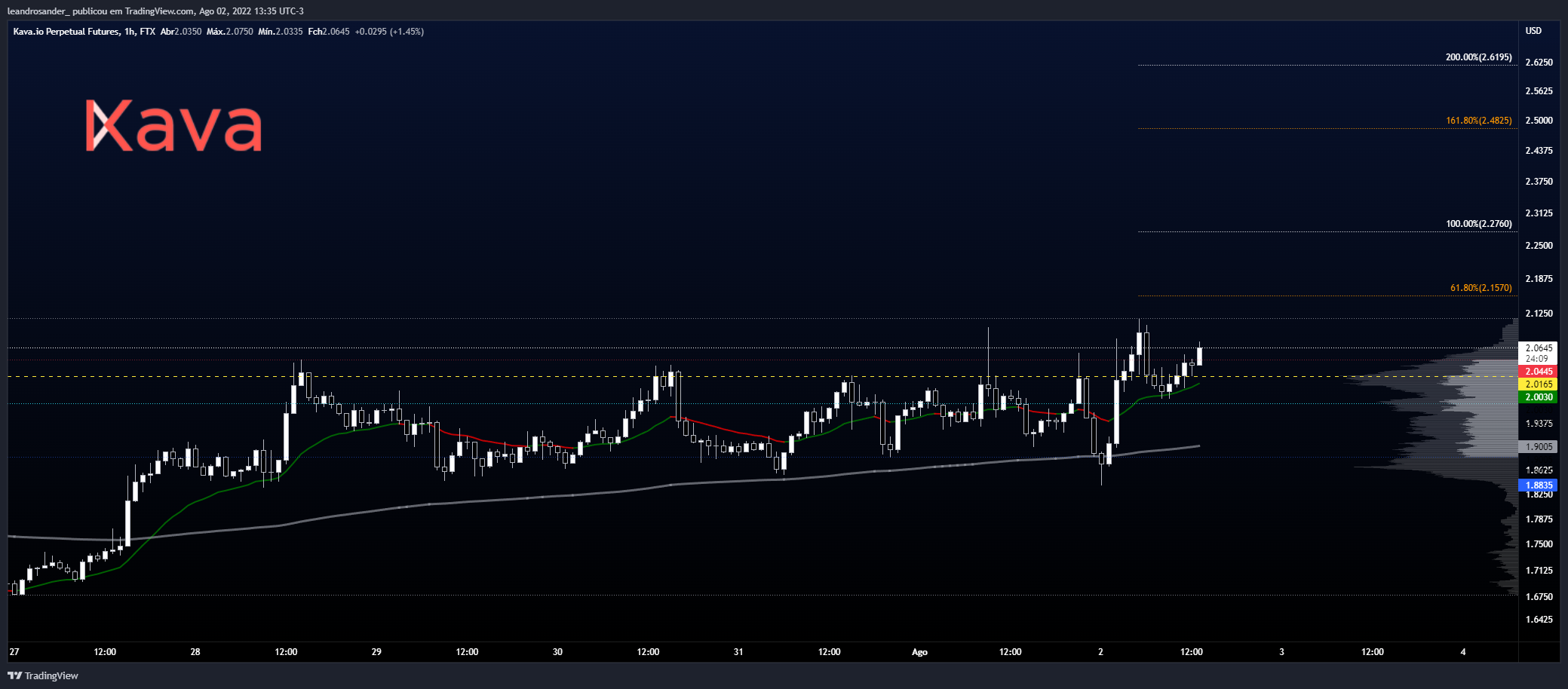Click the 1.9375 price axis label
This screenshot has width=1568, height=689.
click(1539, 424)
